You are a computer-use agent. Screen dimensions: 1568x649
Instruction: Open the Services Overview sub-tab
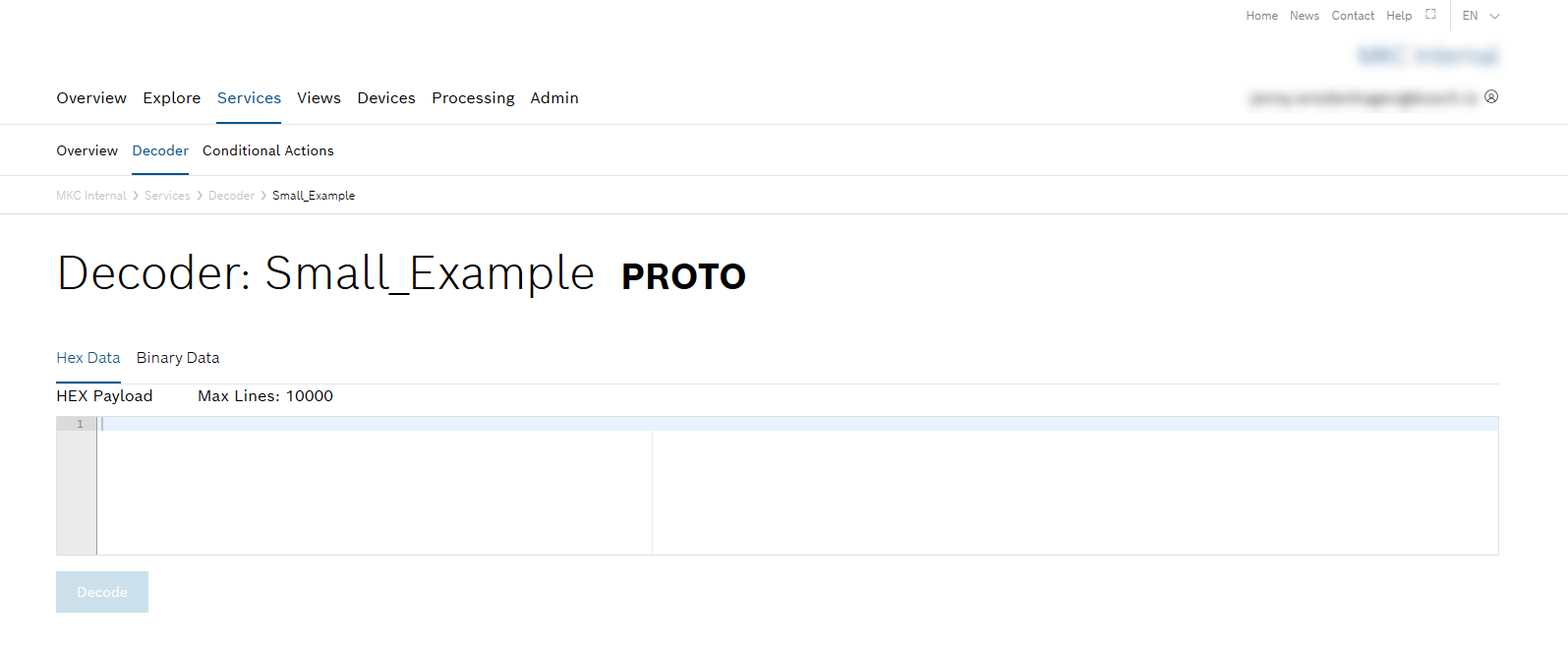coord(87,150)
